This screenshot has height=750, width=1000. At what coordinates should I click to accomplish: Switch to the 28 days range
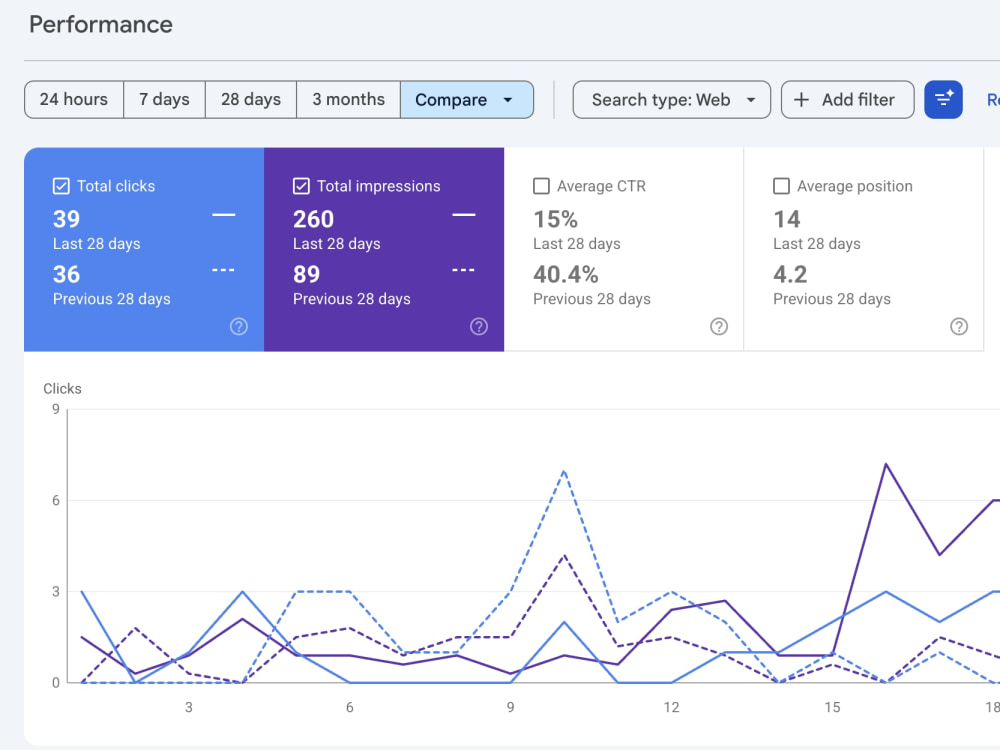tap(251, 99)
